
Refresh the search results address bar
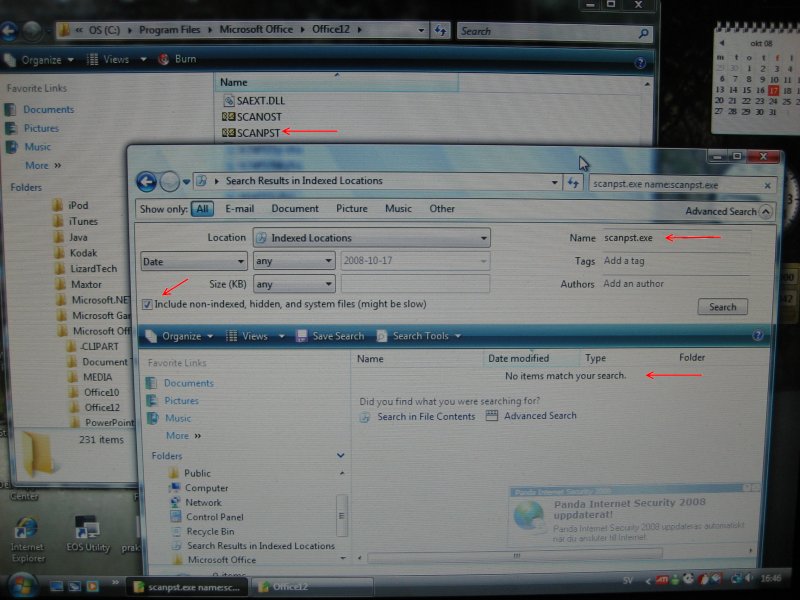point(573,183)
